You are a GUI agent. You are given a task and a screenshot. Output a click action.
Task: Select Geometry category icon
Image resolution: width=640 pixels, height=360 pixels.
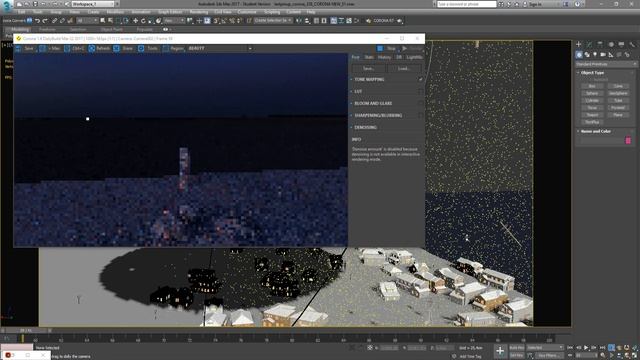(x=579, y=54)
